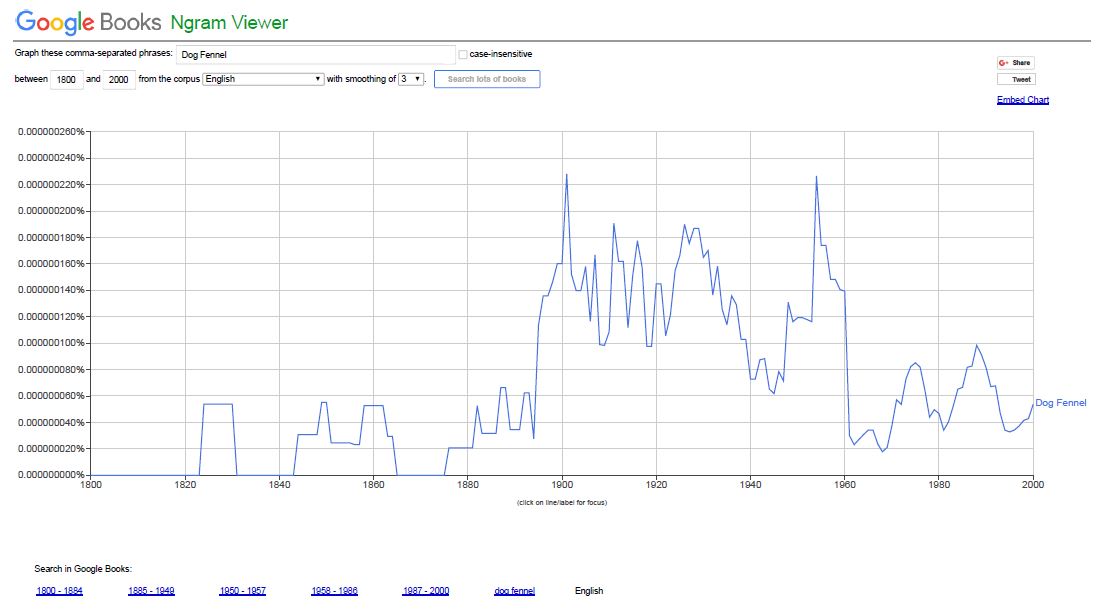
Task: Focus the phrases input containing Dog Fennel
Action: (315, 54)
